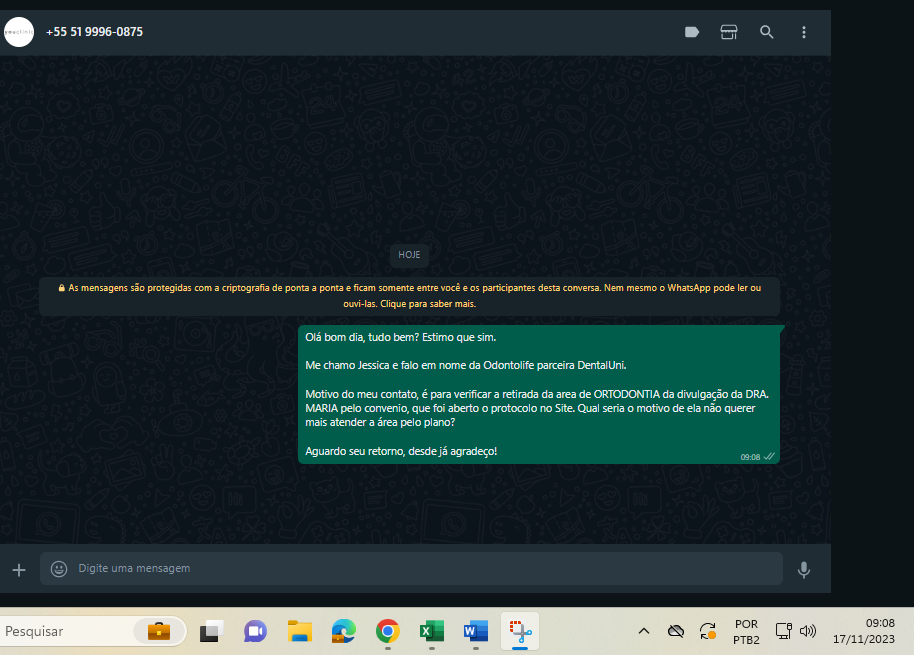Viewport: 914px width, 655px height.
Task: Click the label tag icon in chat header
Action: (691, 32)
